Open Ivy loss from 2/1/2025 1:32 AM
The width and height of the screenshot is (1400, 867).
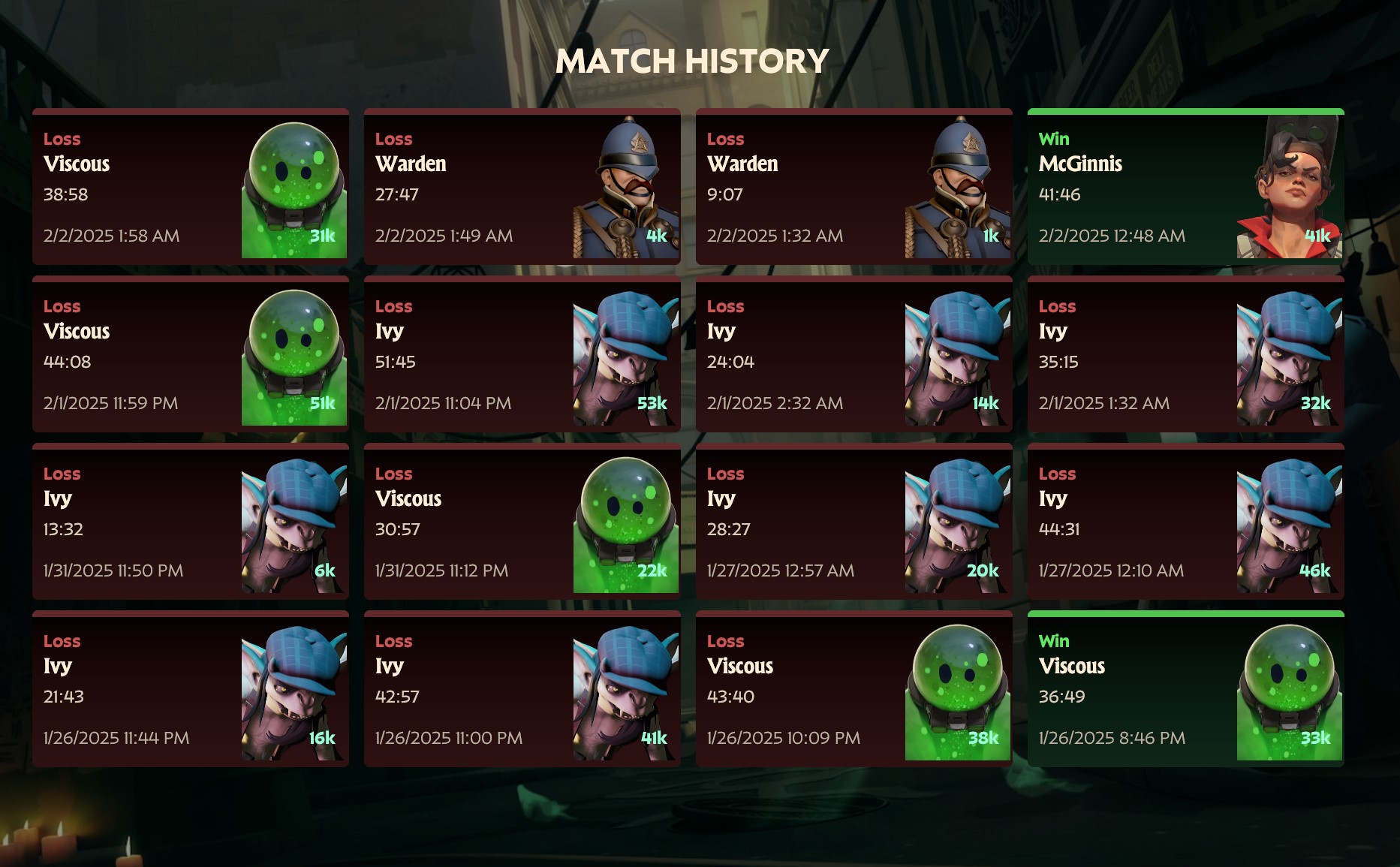tap(1186, 354)
